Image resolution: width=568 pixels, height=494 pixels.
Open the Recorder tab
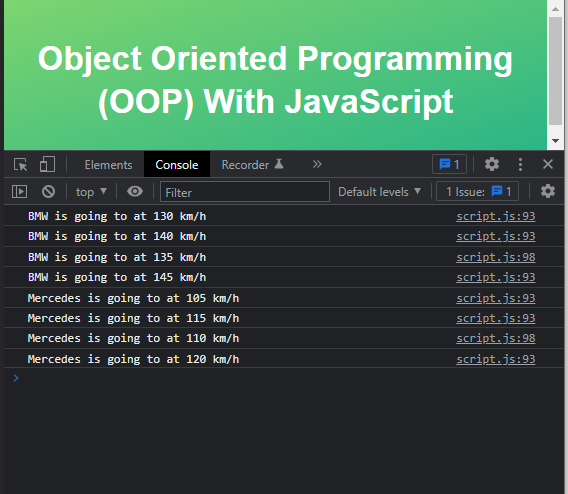pos(252,165)
